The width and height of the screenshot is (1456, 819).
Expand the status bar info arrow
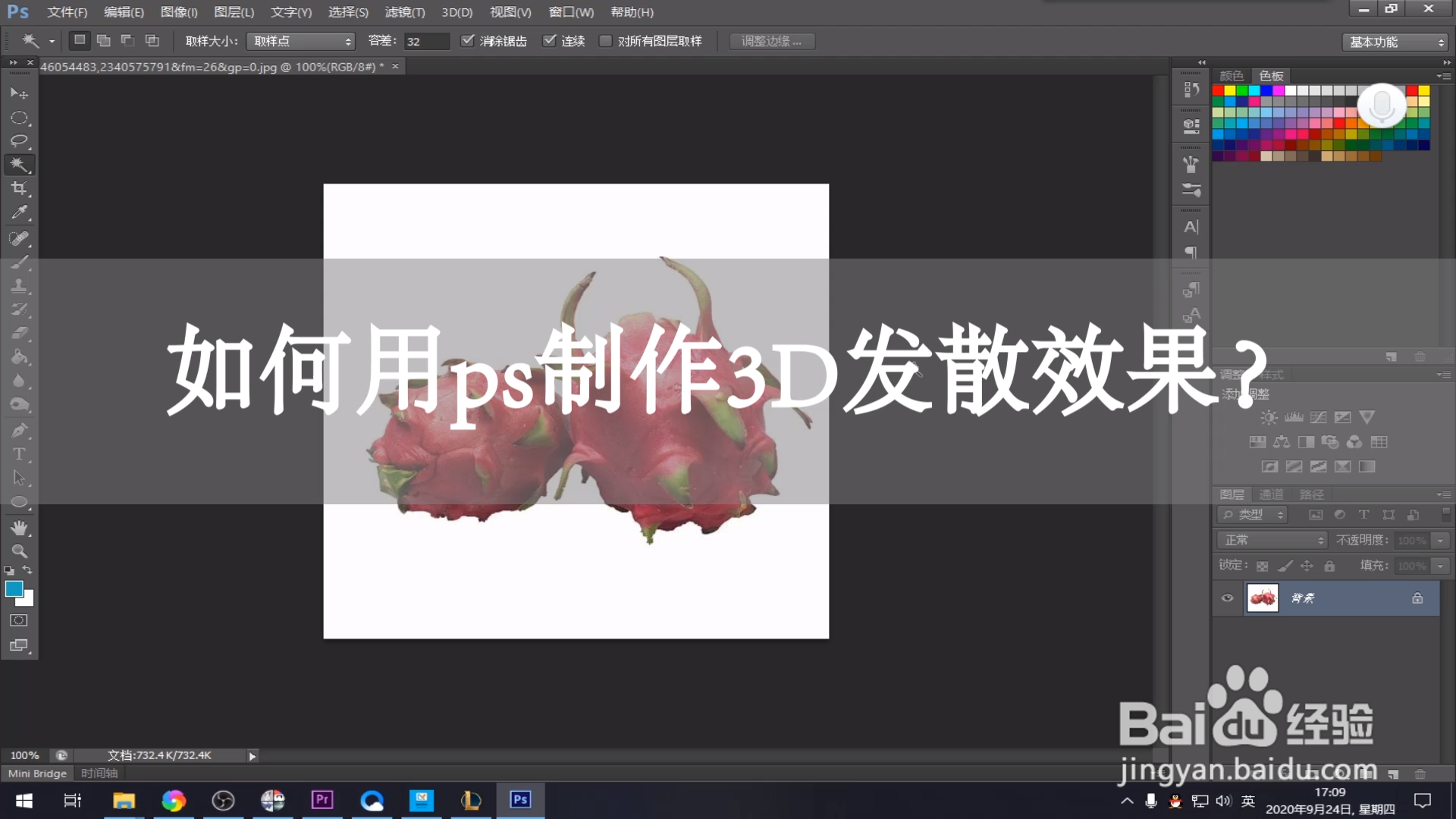coord(253,756)
